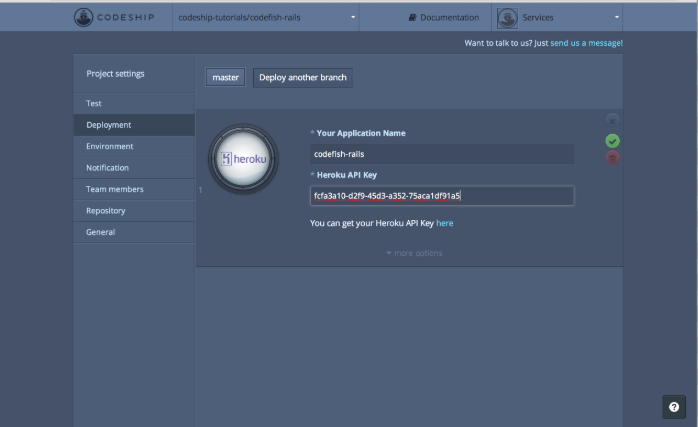Click send us a message link
This screenshot has height=427, width=698.
click(x=586, y=43)
